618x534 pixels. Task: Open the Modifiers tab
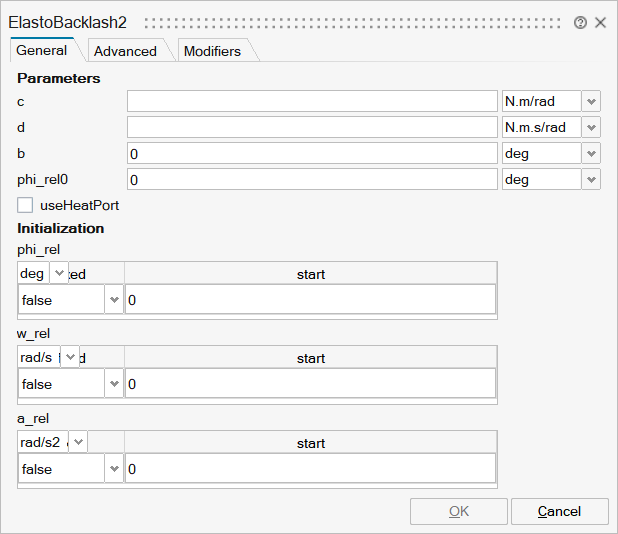(x=212, y=51)
